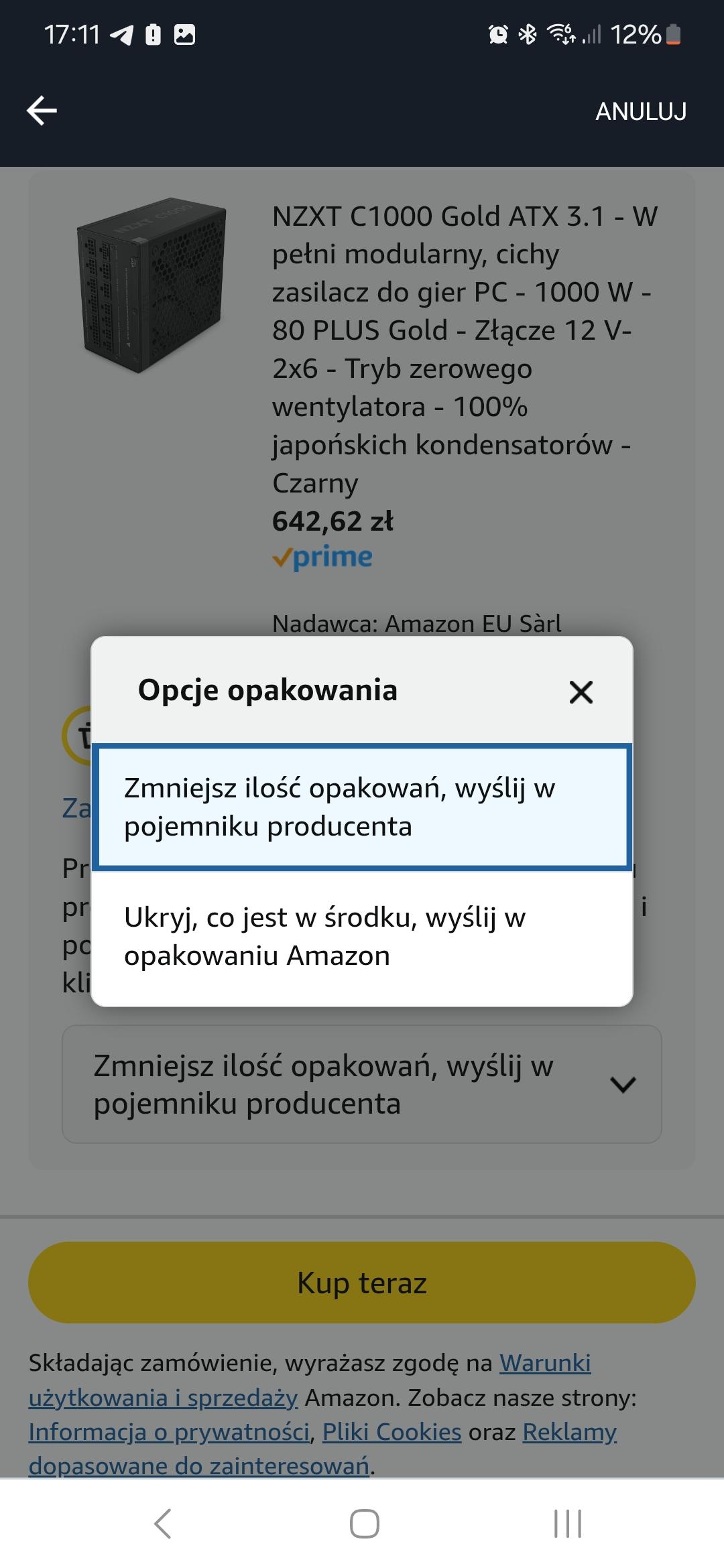Tap the prime badge logo
This screenshot has height=1568, width=724.
tap(322, 558)
